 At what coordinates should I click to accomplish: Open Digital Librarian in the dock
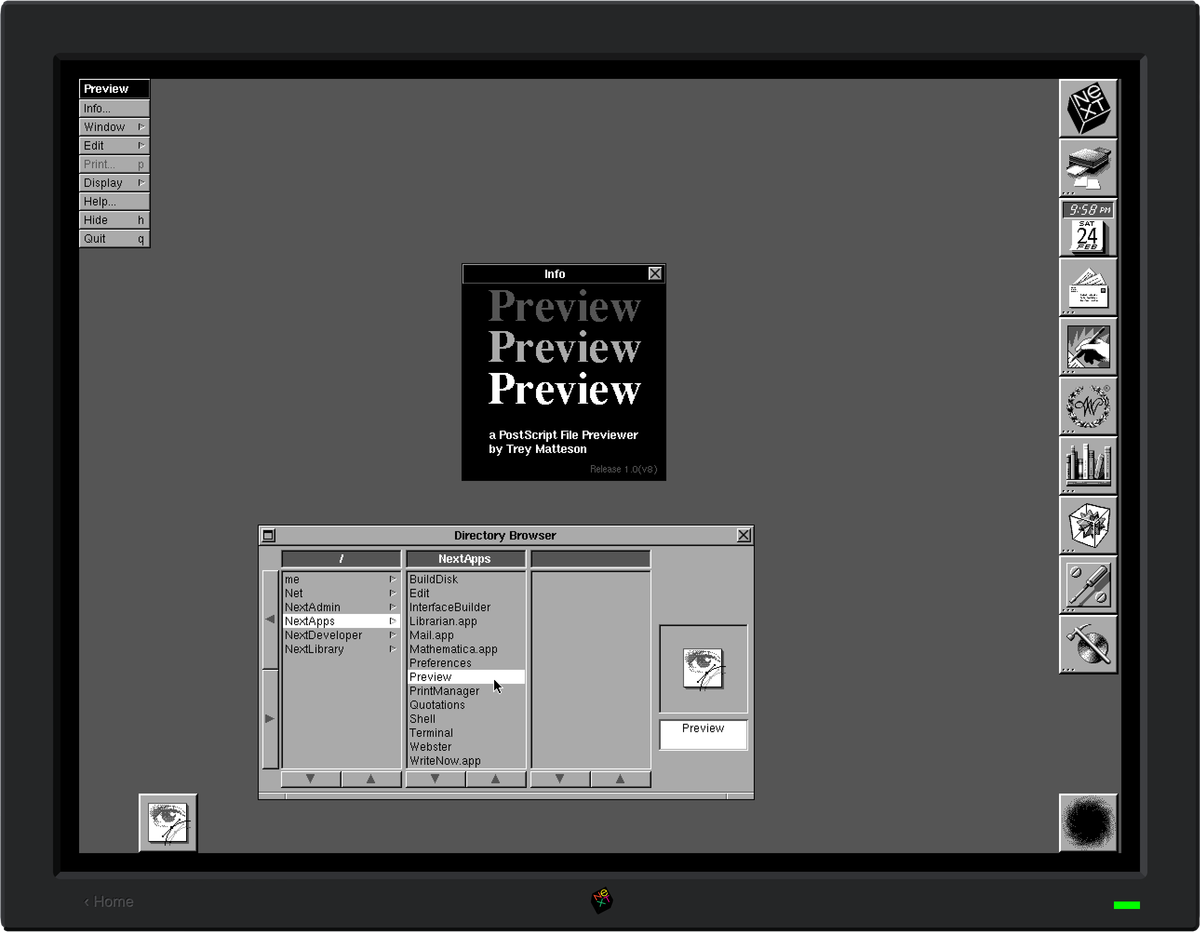coord(1088,466)
